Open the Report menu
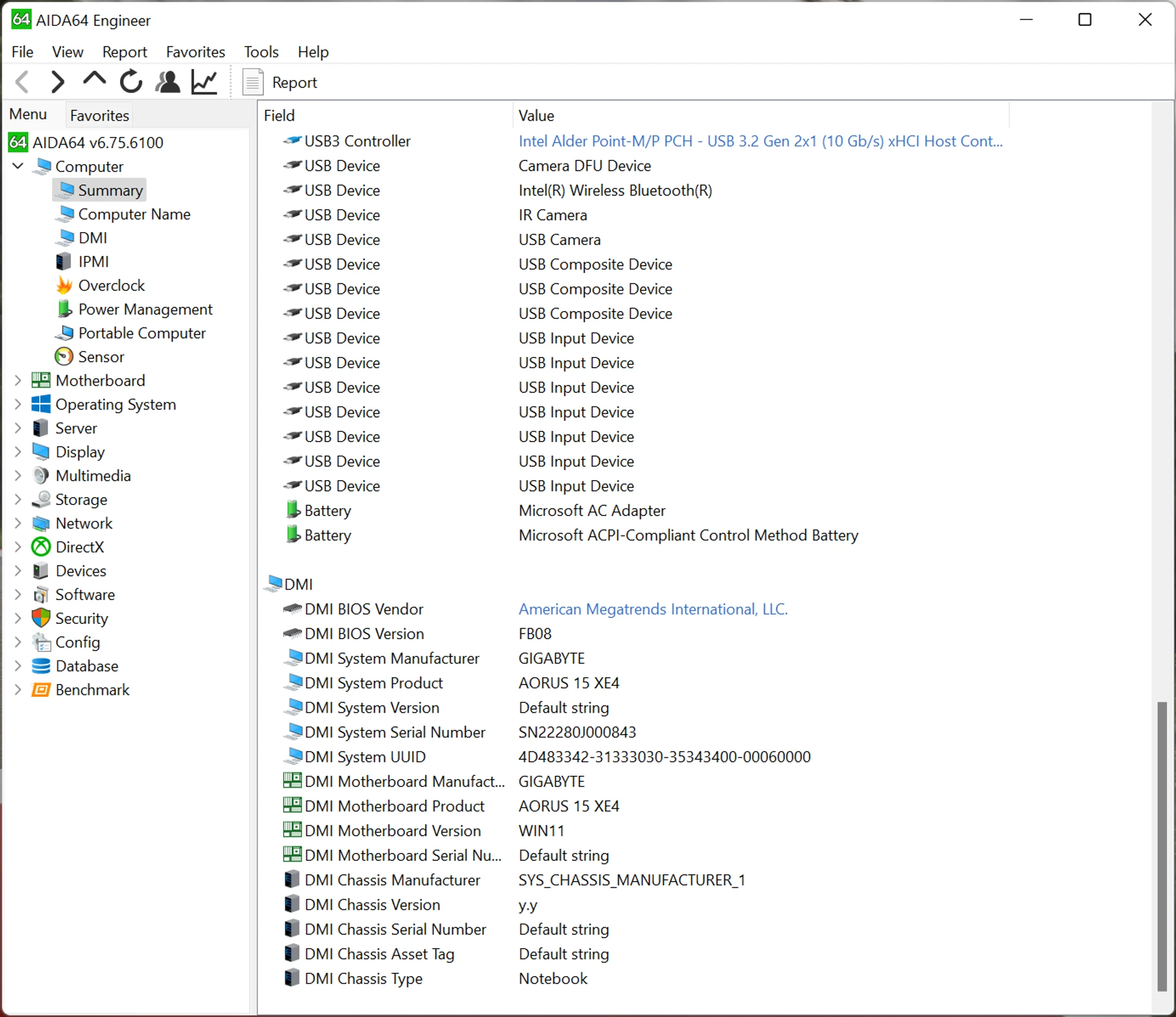The image size is (1176, 1017). pos(124,52)
